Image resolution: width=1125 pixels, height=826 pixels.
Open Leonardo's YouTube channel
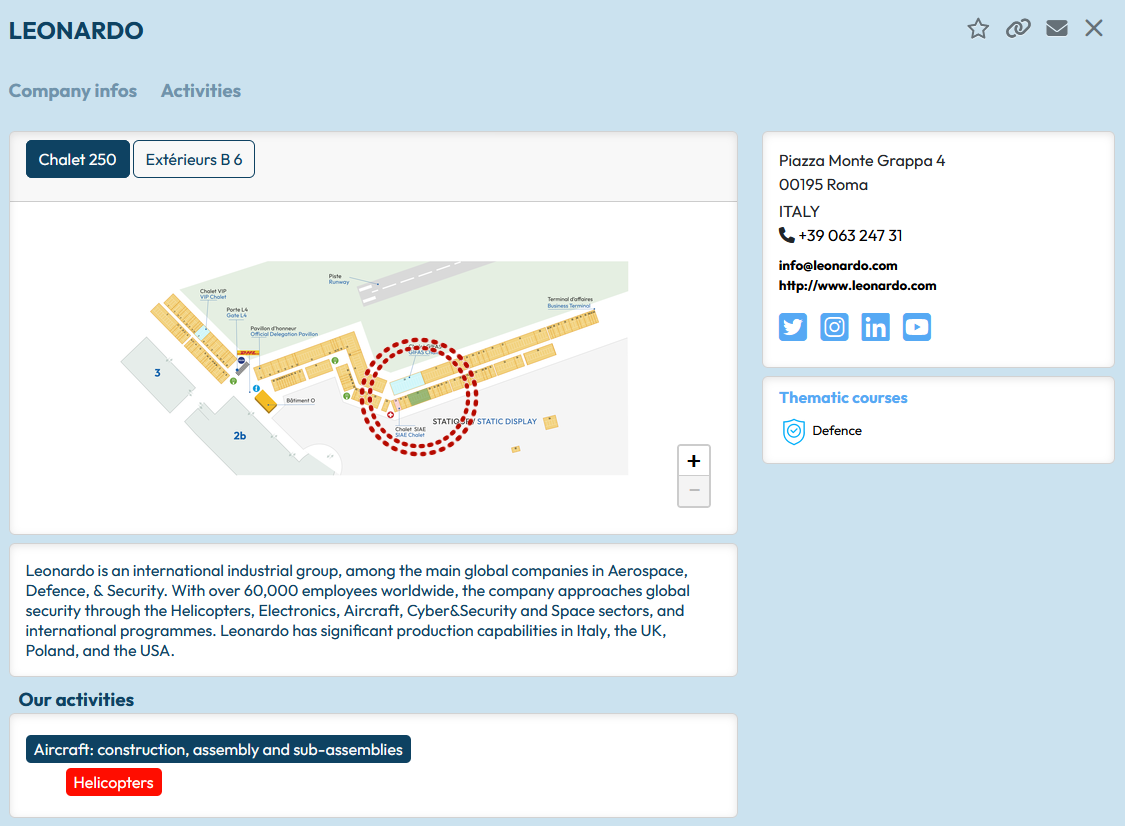(x=916, y=327)
